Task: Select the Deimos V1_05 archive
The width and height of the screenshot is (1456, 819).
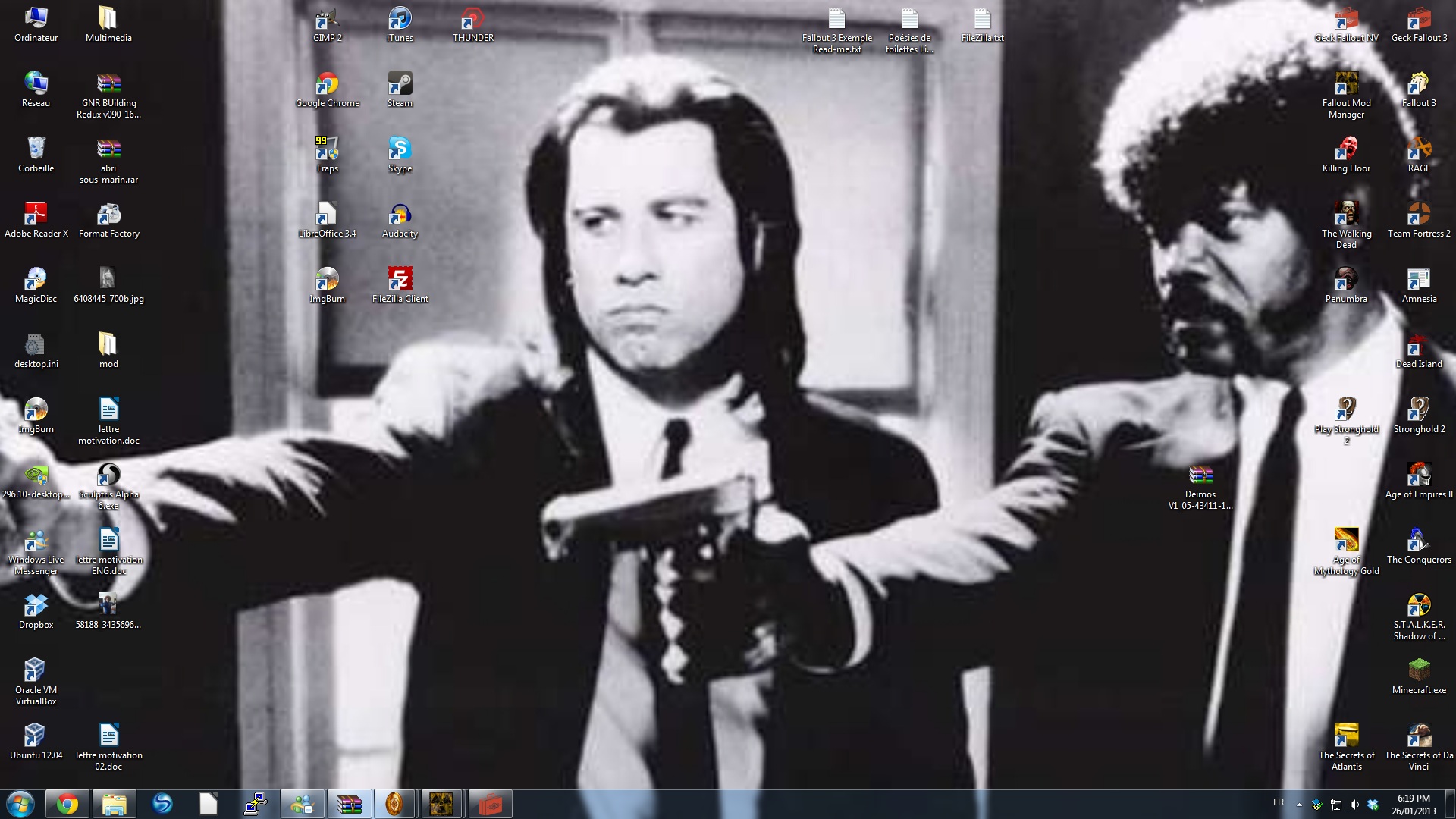Action: [x=1200, y=486]
